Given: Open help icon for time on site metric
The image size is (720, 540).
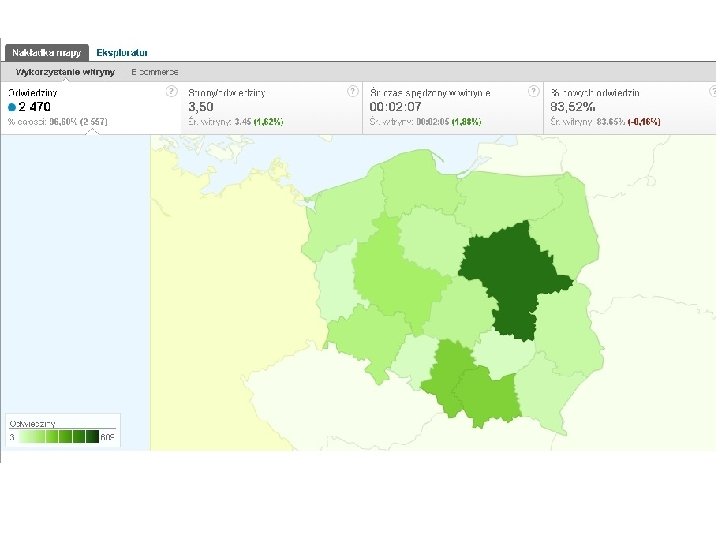Looking at the screenshot, I should [x=533, y=91].
